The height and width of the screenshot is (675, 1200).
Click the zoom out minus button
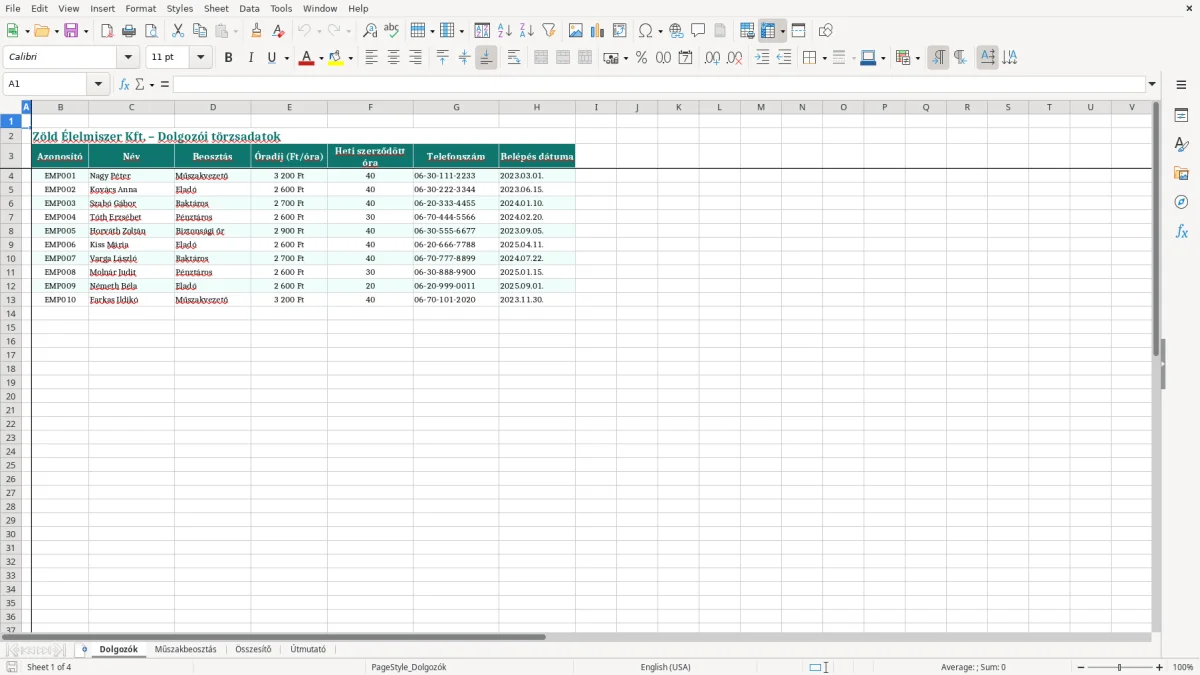1081,667
